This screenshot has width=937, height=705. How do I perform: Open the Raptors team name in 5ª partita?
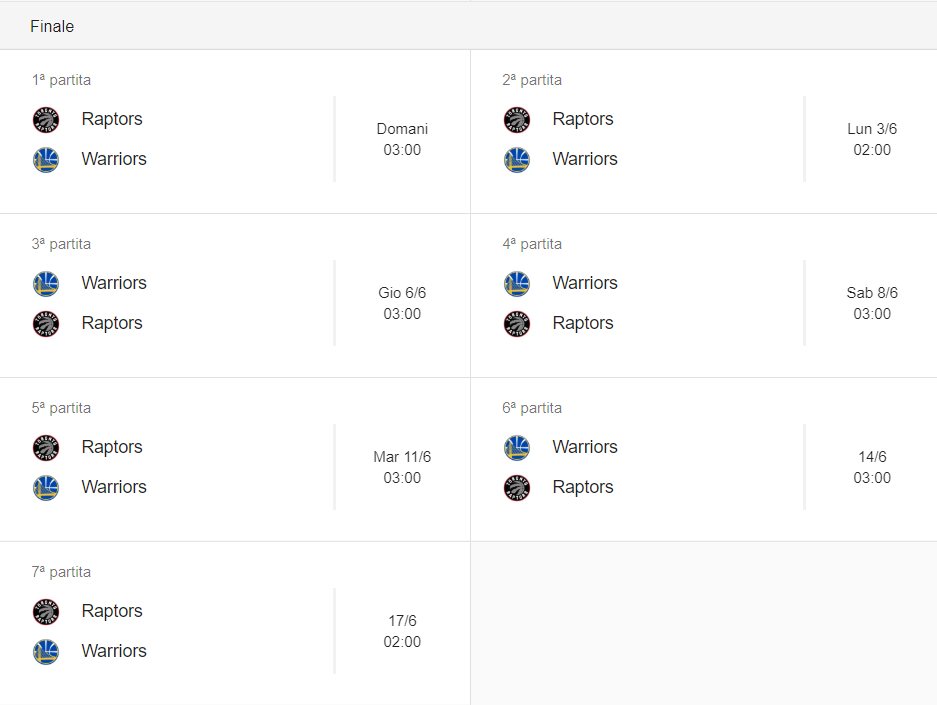tap(112, 447)
